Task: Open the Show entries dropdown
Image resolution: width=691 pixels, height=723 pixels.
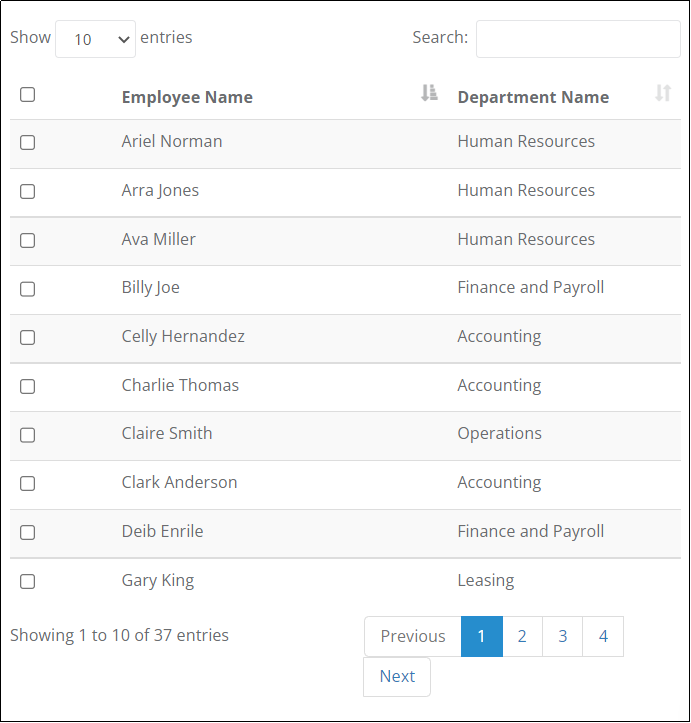Action: (95, 39)
